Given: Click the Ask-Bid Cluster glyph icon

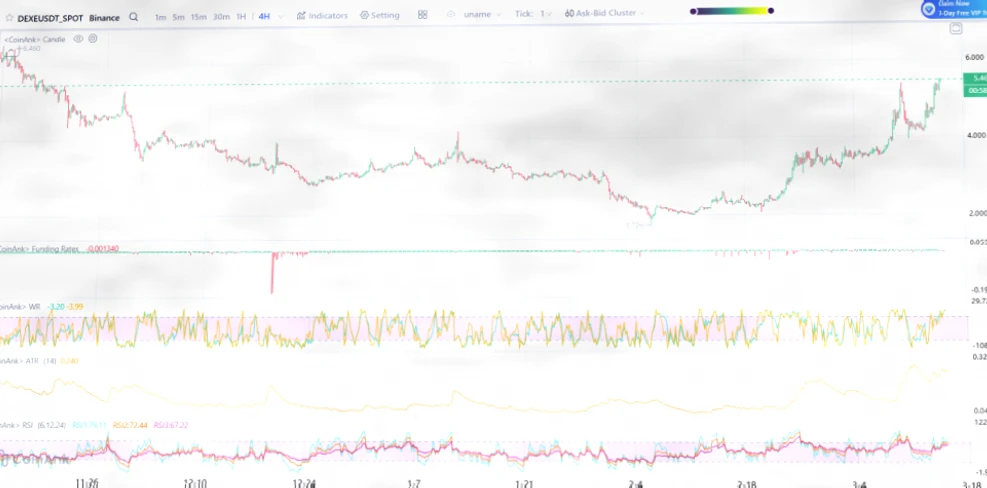Looking at the screenshot, I should click(x=569, y=13).
